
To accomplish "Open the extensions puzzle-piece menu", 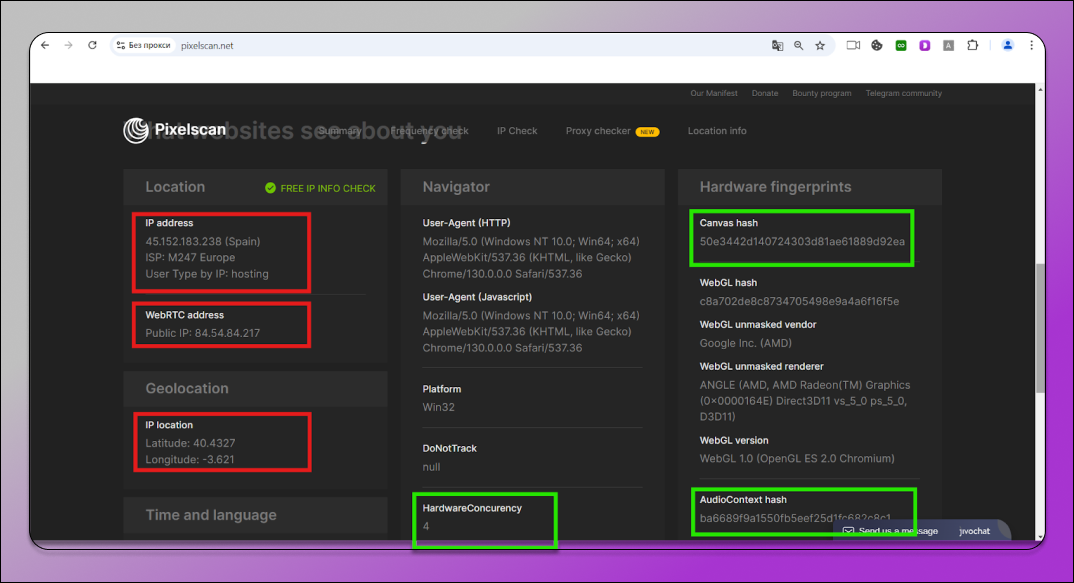I will point(972,45).
